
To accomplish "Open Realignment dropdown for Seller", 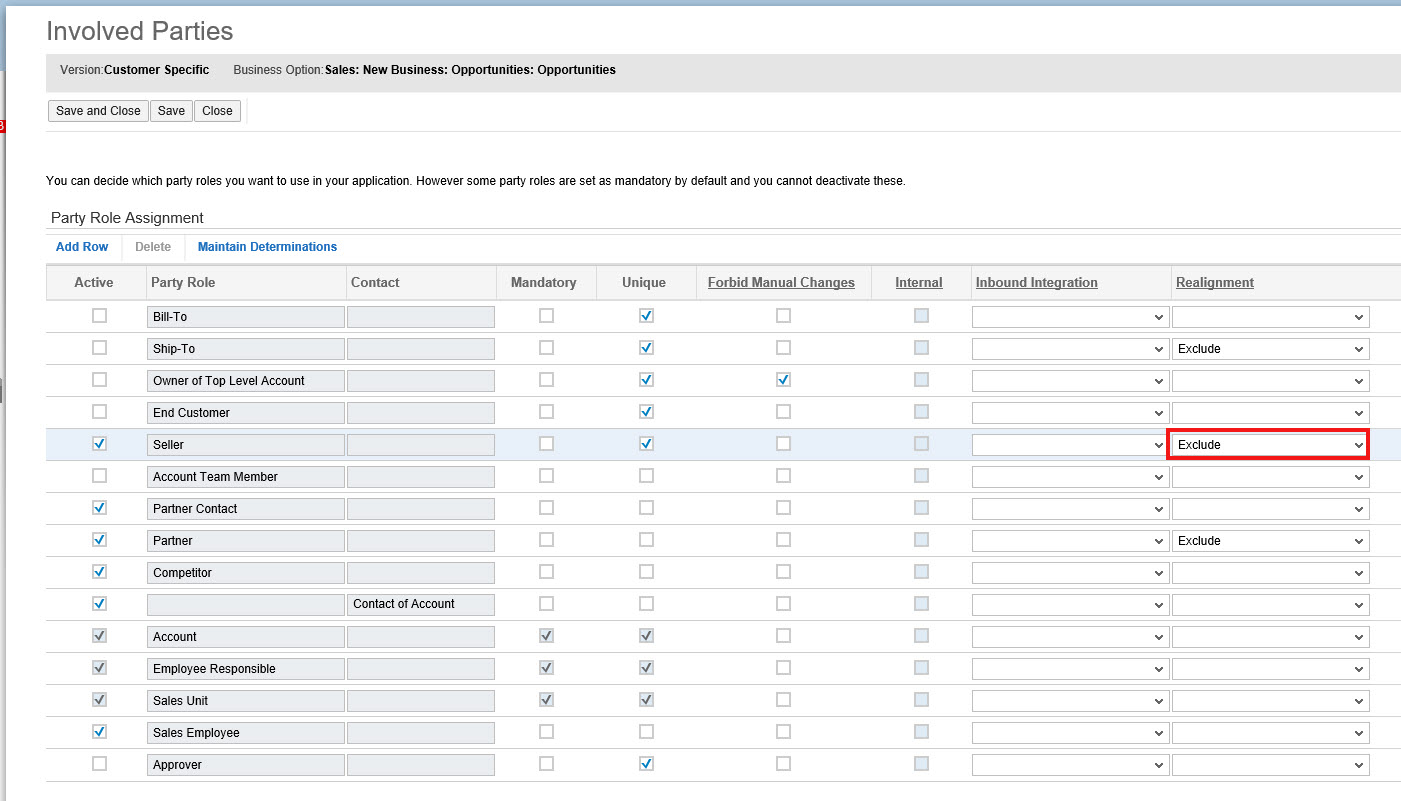I will tap(1270, 445).
